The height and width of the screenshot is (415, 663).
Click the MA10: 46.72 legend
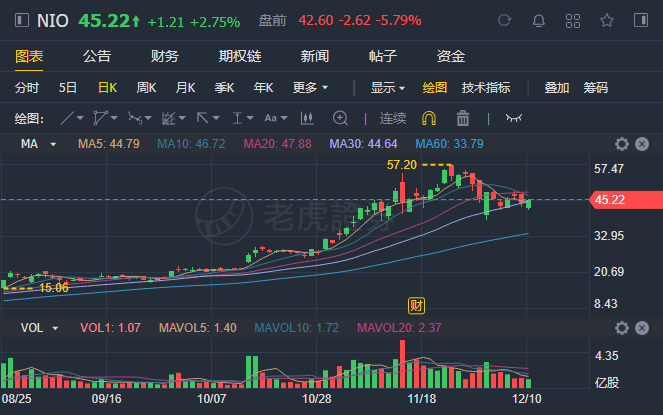(x=191, y=144)
